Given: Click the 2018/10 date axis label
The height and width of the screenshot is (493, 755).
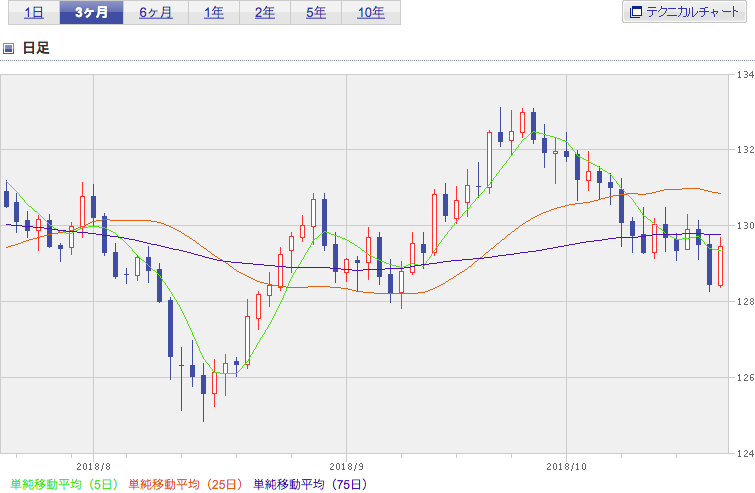Looking at the screenshot, I should click(x=567, y=467).
